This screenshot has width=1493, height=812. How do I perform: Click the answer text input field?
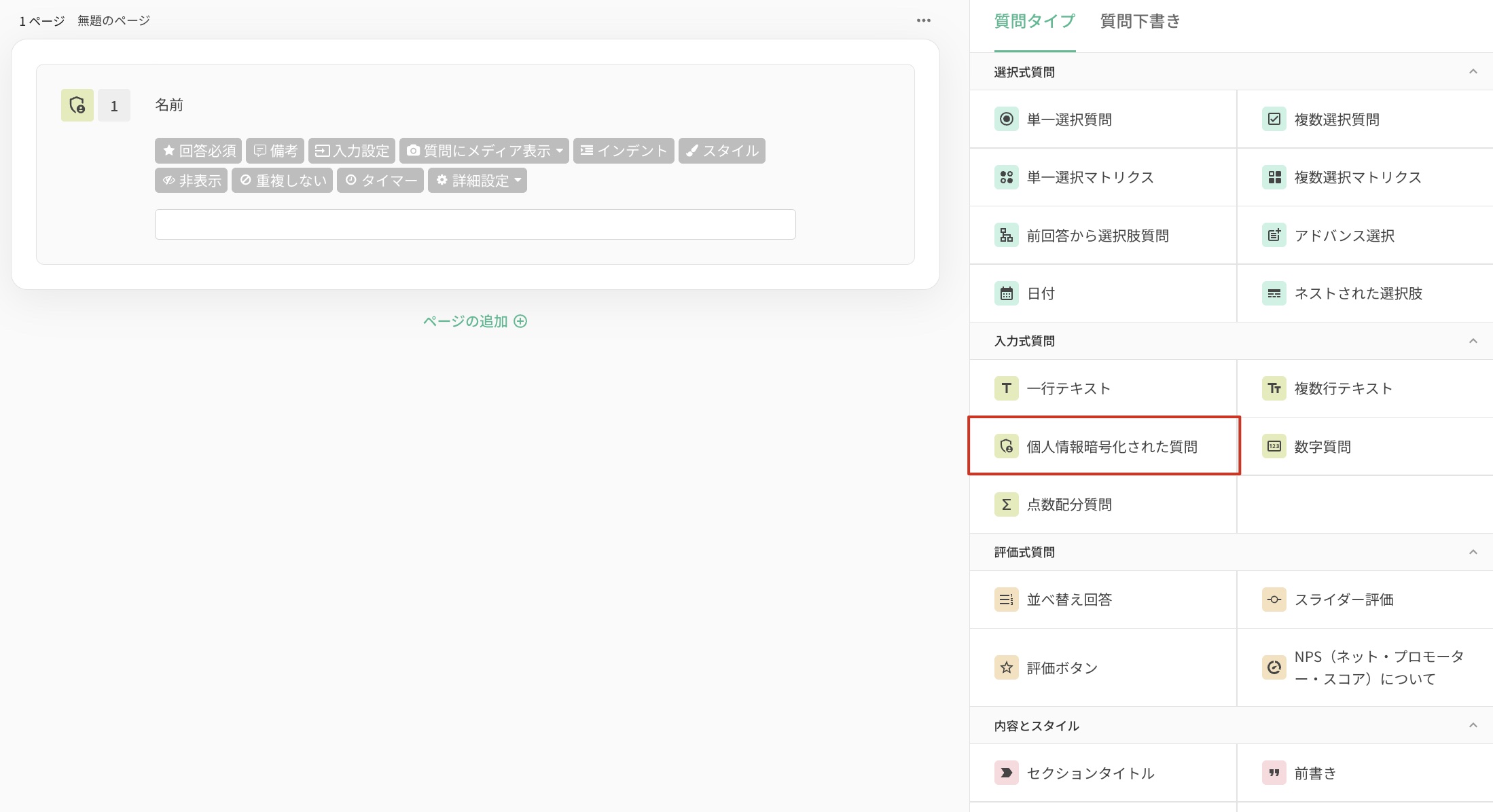[x=475, y=224]
